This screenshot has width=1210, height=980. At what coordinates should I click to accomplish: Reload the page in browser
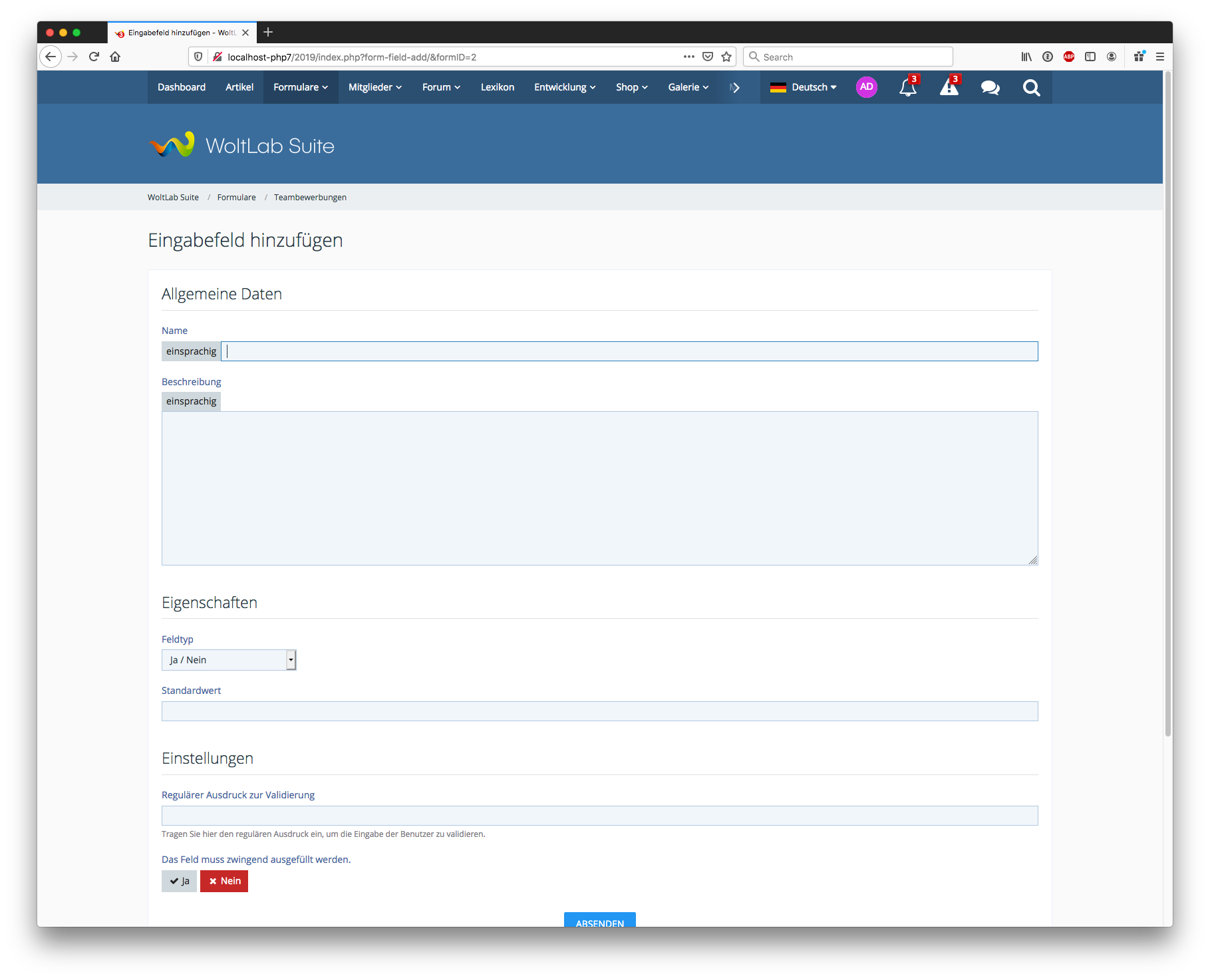94,57
